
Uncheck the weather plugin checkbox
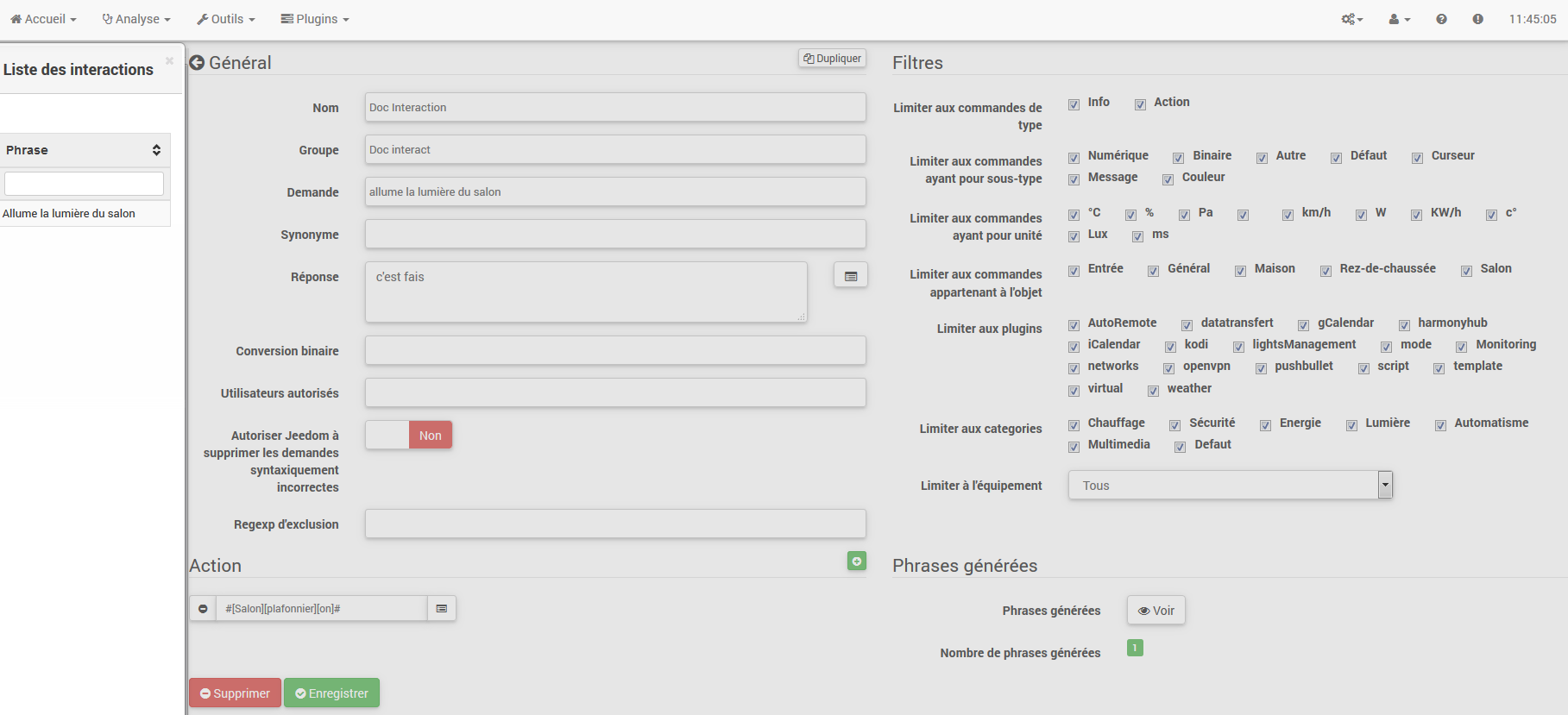[1154, 391]
